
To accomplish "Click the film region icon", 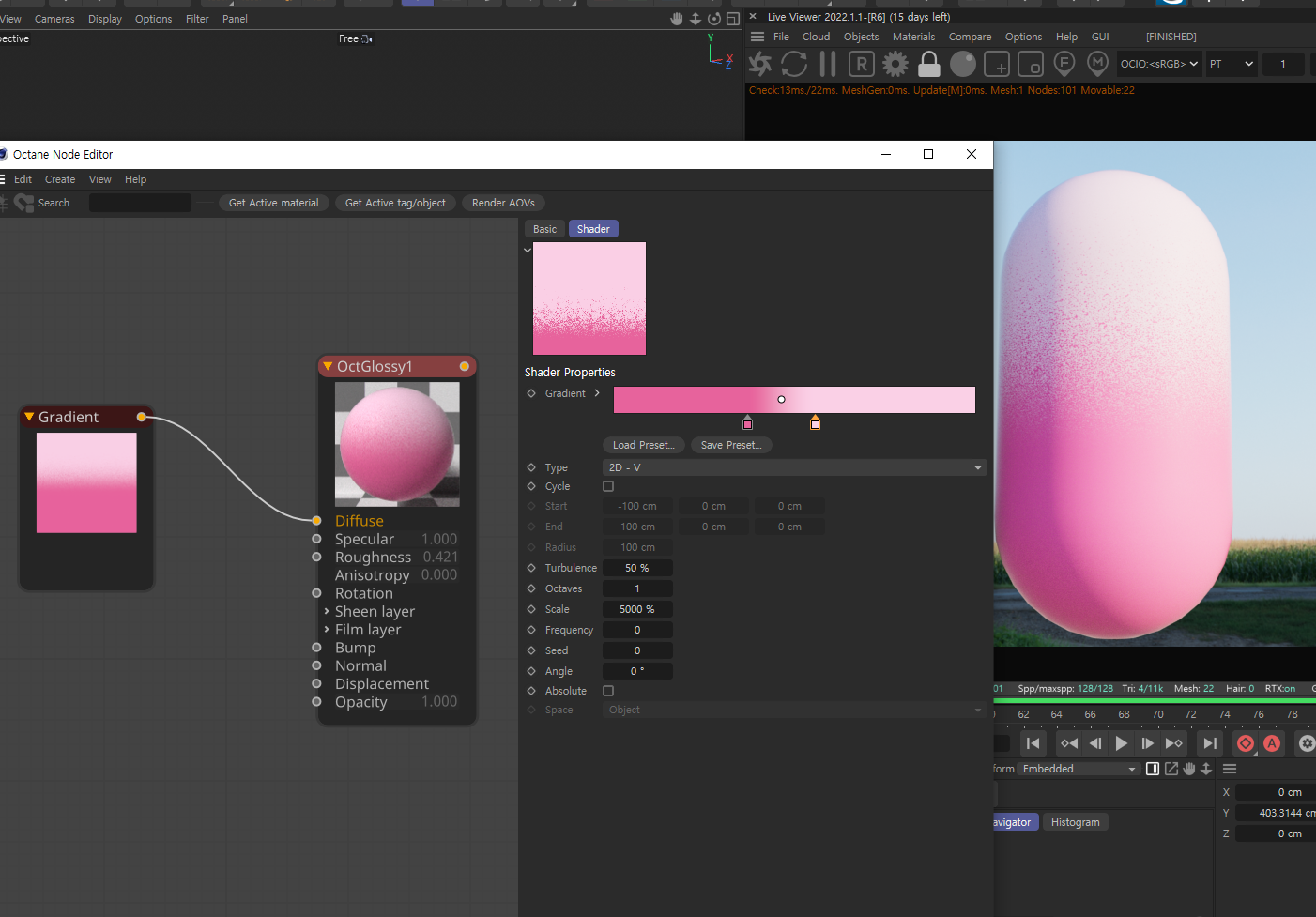I will (x=1031, y=64).
